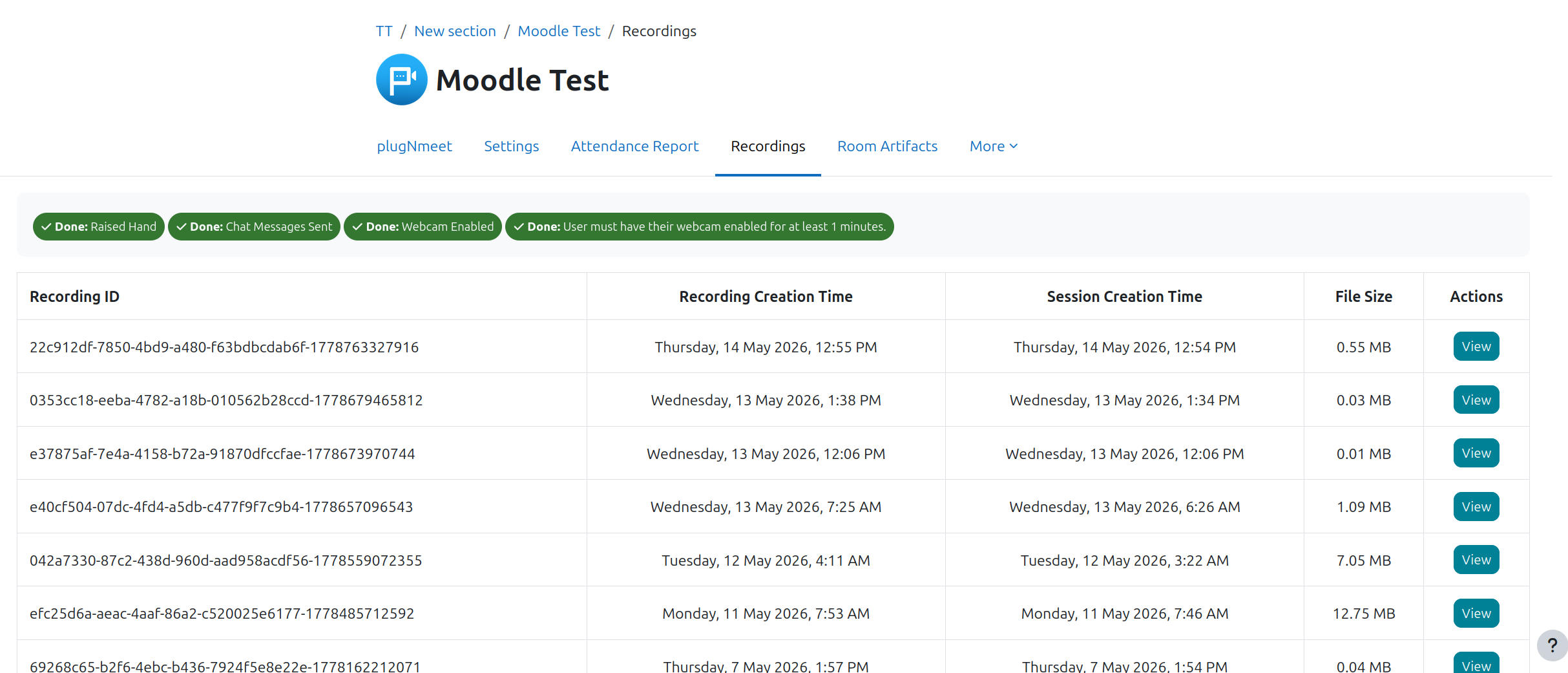Screen dimensions: 1568x673
Task: Go to the Attendance Report tab
Action: [634, 146]
